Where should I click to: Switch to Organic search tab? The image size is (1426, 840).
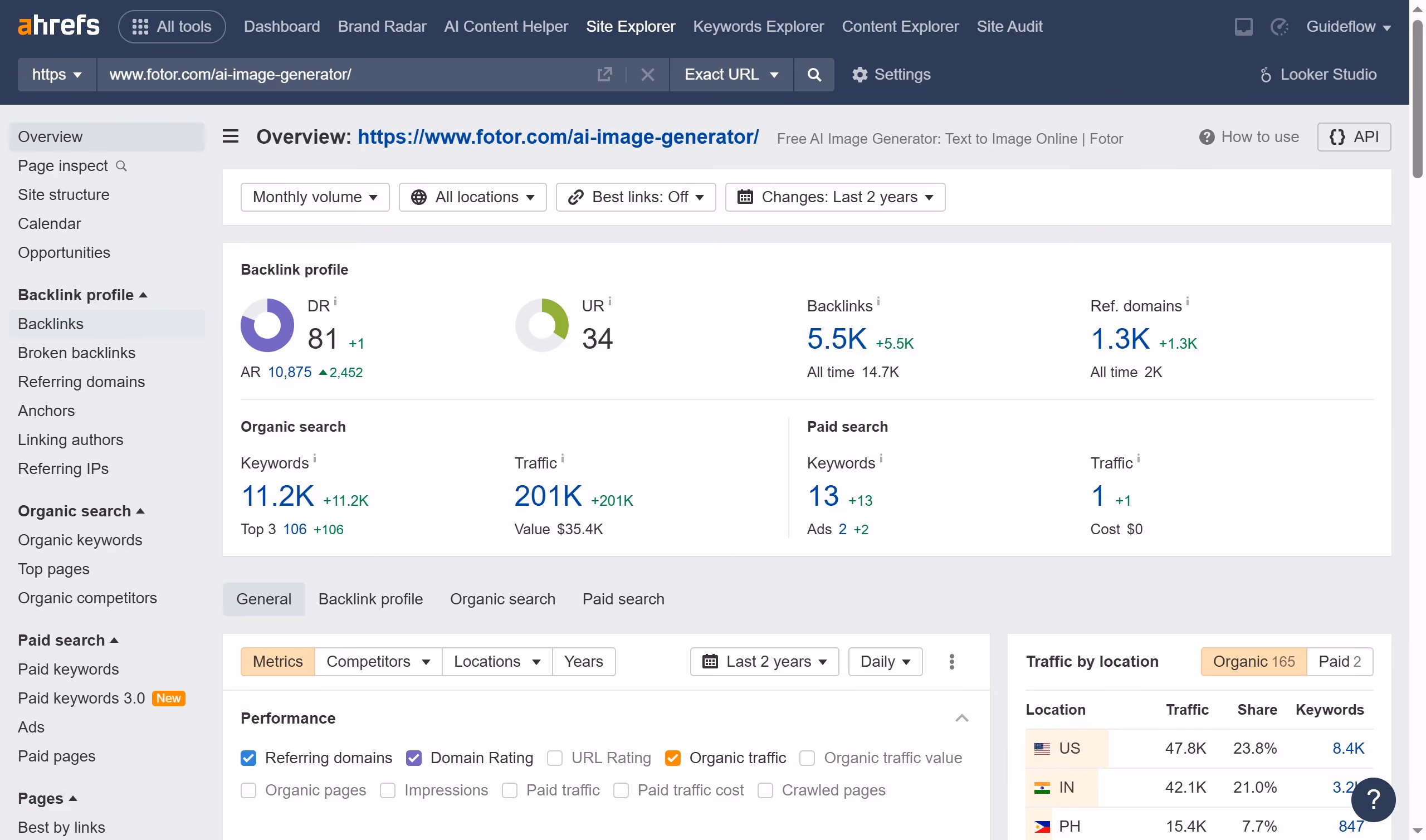coord(502,599)
